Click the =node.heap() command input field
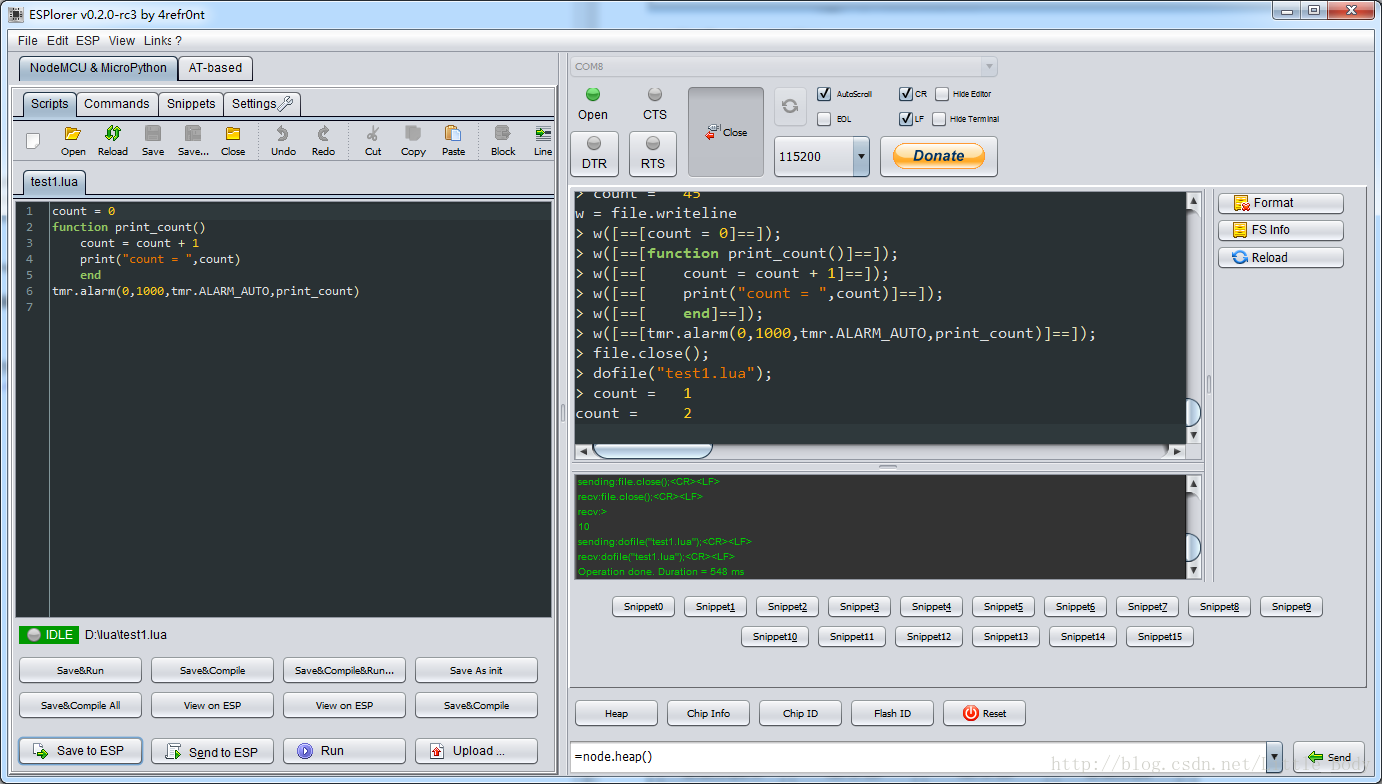The width and height of the screenshot is (1382, 784). [x=918, y=757]
